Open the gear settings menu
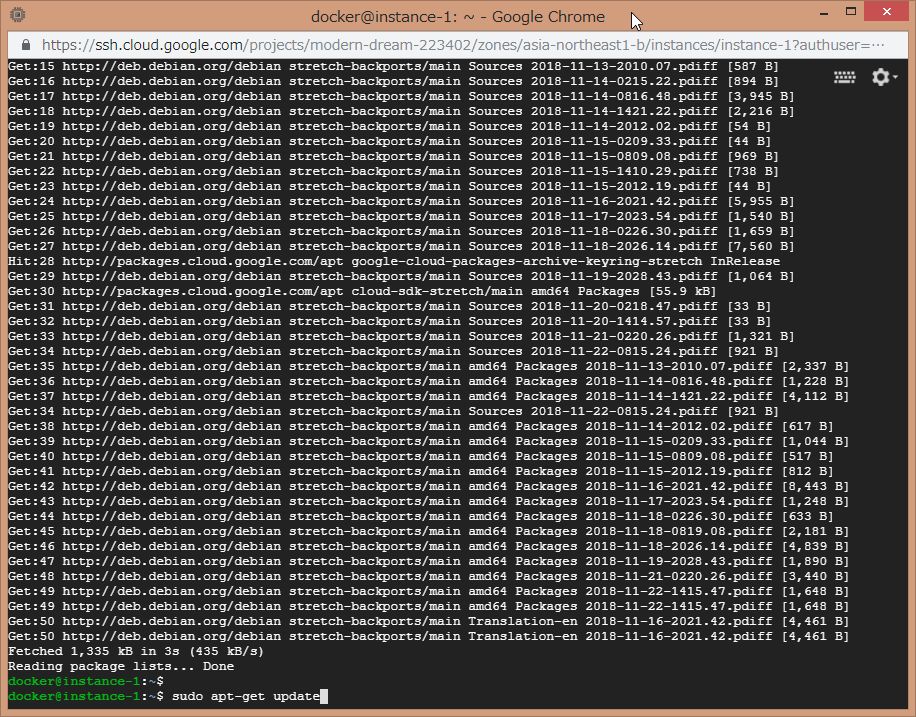This screenshot has height=717, width=916. (884, 77)
